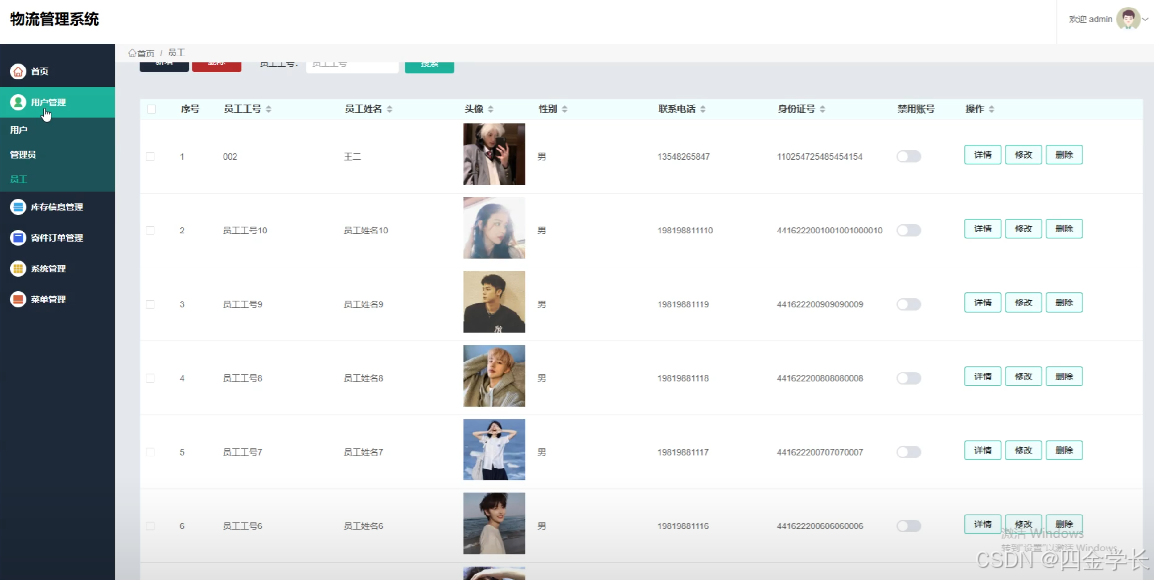Open avatar thumbnail of 员工姓名7
The width and height of the screenshot is (1154, 580).
[x=494, y=450]
